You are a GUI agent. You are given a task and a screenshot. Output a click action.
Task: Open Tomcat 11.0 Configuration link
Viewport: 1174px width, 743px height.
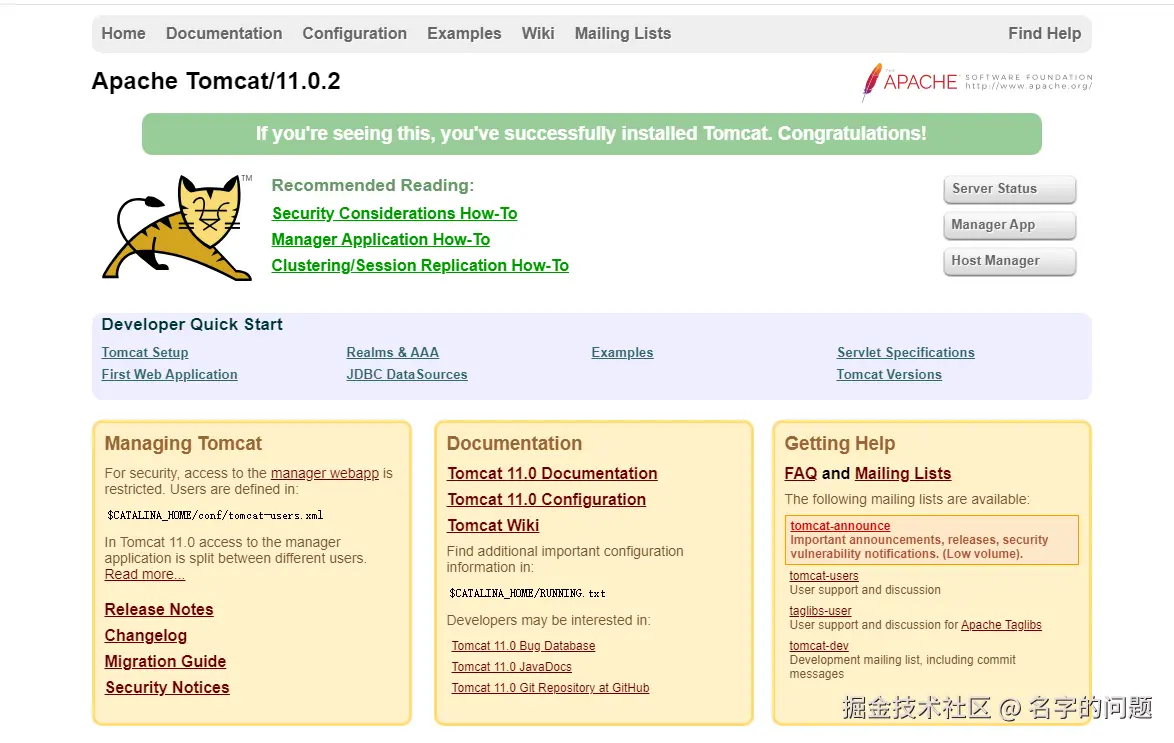tap(546, 500)
